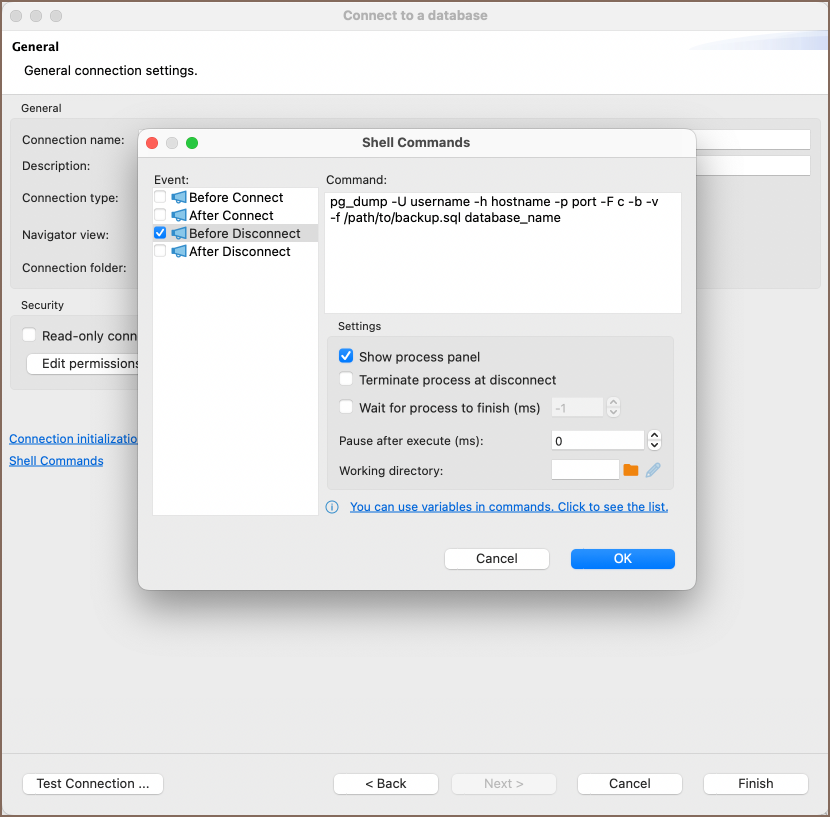830x817 pixels.
Task: Toggle Wait for process to finish
Action: [x=346, y=407]
